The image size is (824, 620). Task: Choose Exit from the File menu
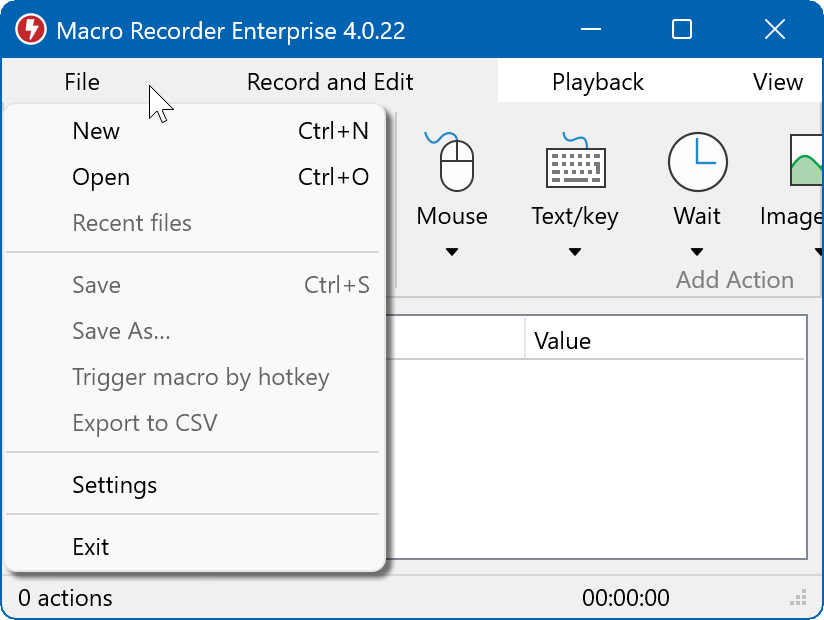(91, 547)
